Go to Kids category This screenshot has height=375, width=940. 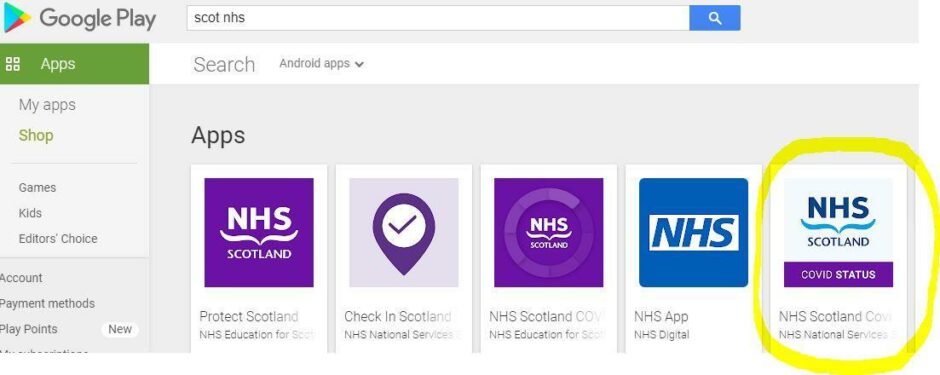click(x=30, y=213)
